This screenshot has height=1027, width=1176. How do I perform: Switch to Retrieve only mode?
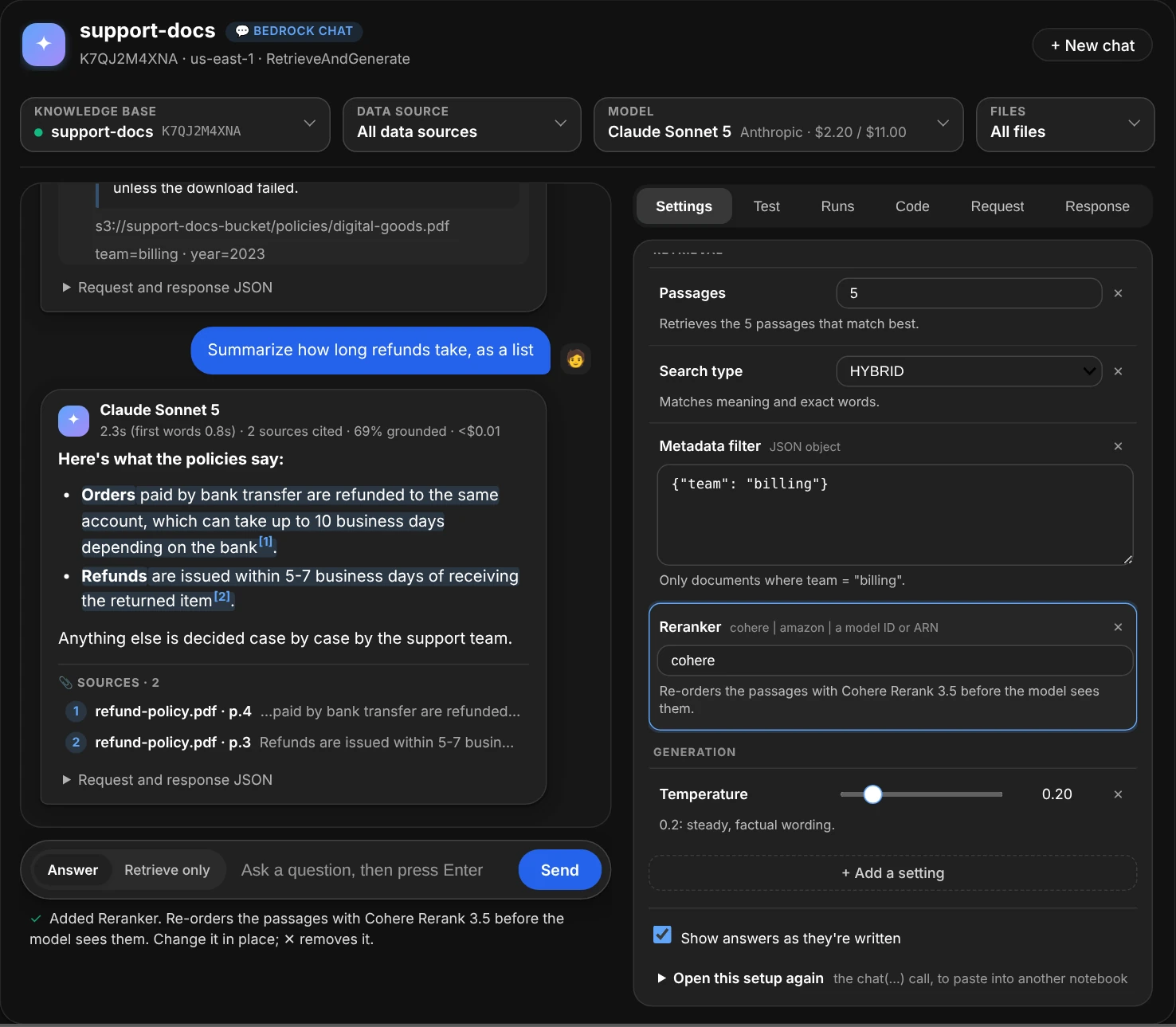click(167, 870)
